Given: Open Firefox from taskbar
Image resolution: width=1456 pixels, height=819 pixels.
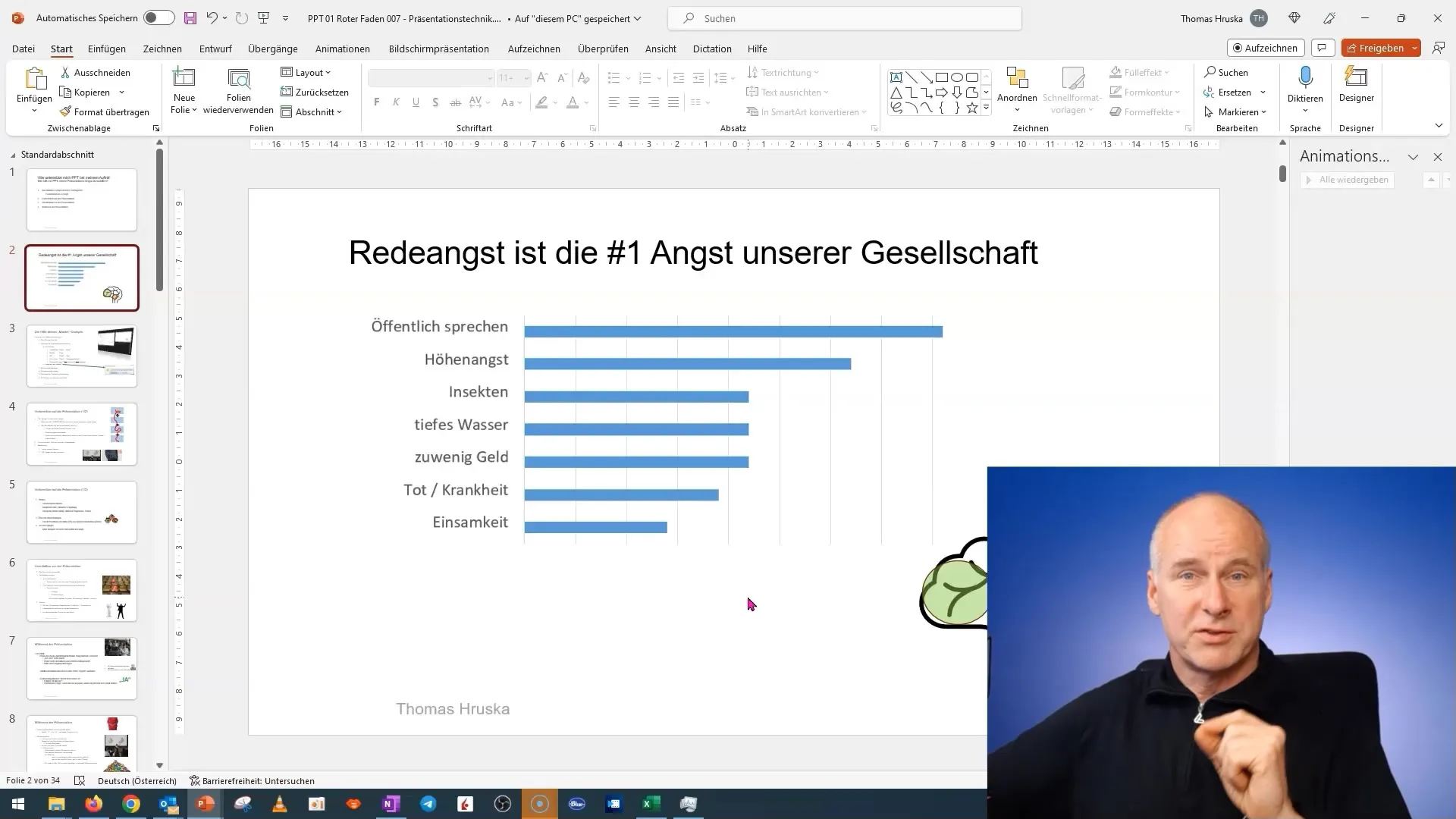Looking at the screenshot, I should coord(94,804).
